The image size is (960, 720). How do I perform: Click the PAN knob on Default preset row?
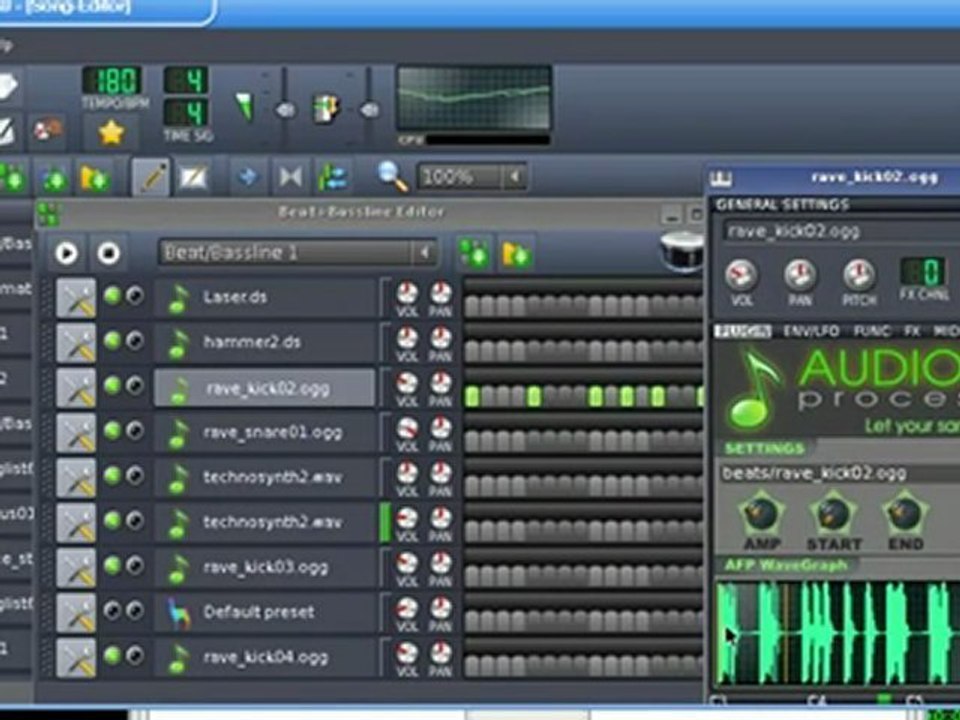[440, 609]
